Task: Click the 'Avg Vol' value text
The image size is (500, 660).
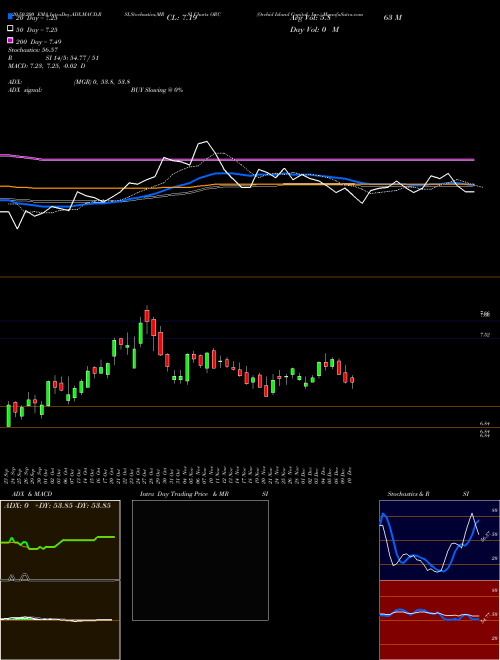Action: pos(309,18)
